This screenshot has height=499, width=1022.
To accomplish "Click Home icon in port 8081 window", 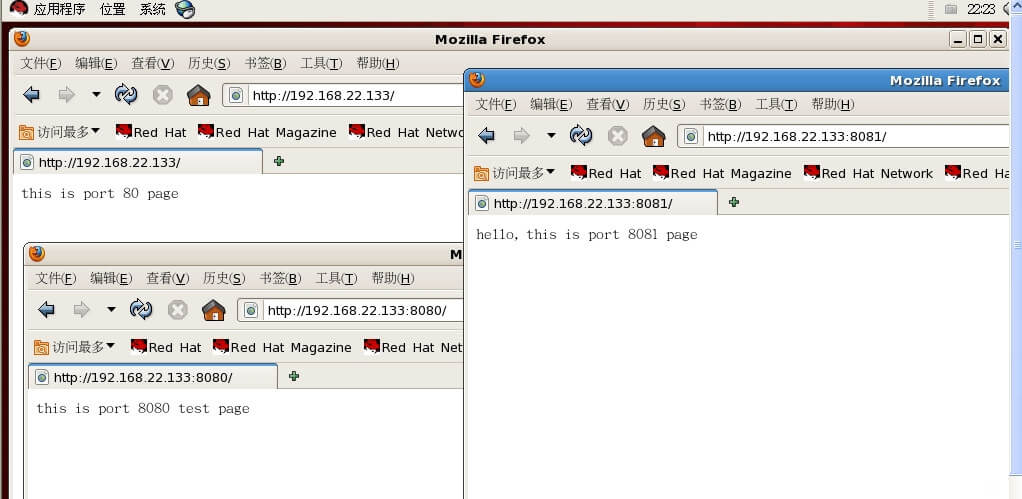I will click(653, 136).
